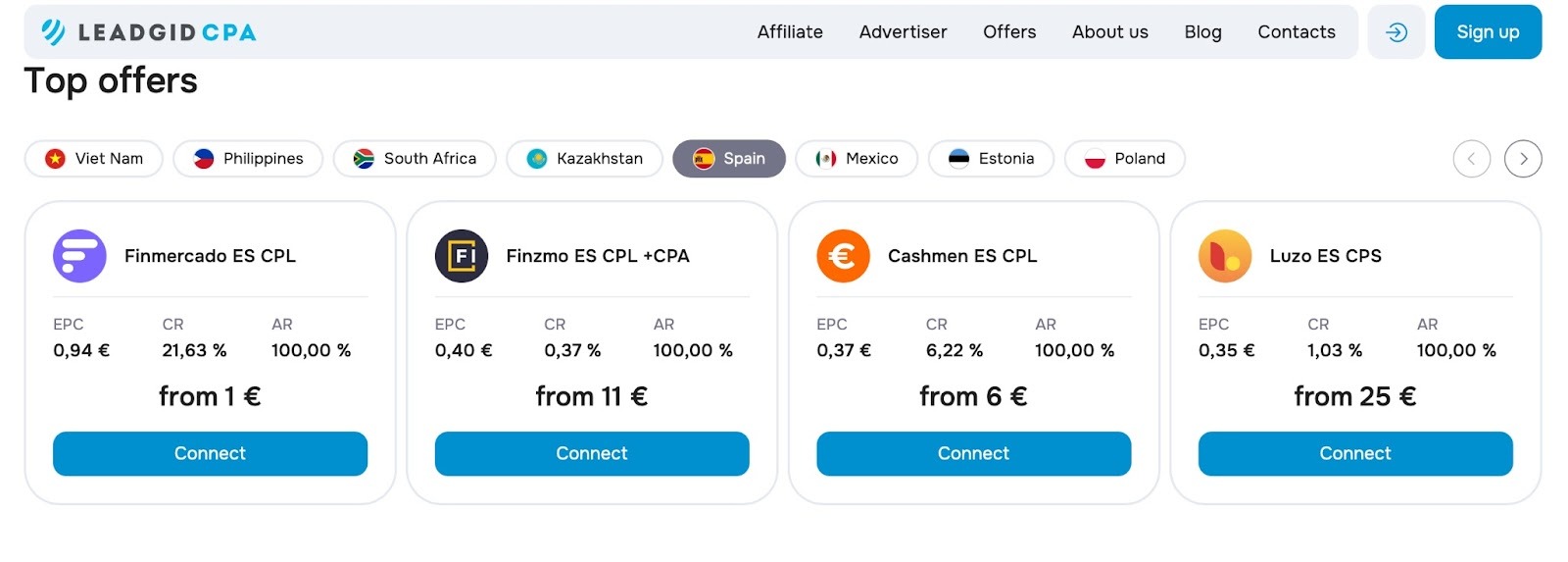
Task: Select the Philippines country filter
Action: [248, 159]
